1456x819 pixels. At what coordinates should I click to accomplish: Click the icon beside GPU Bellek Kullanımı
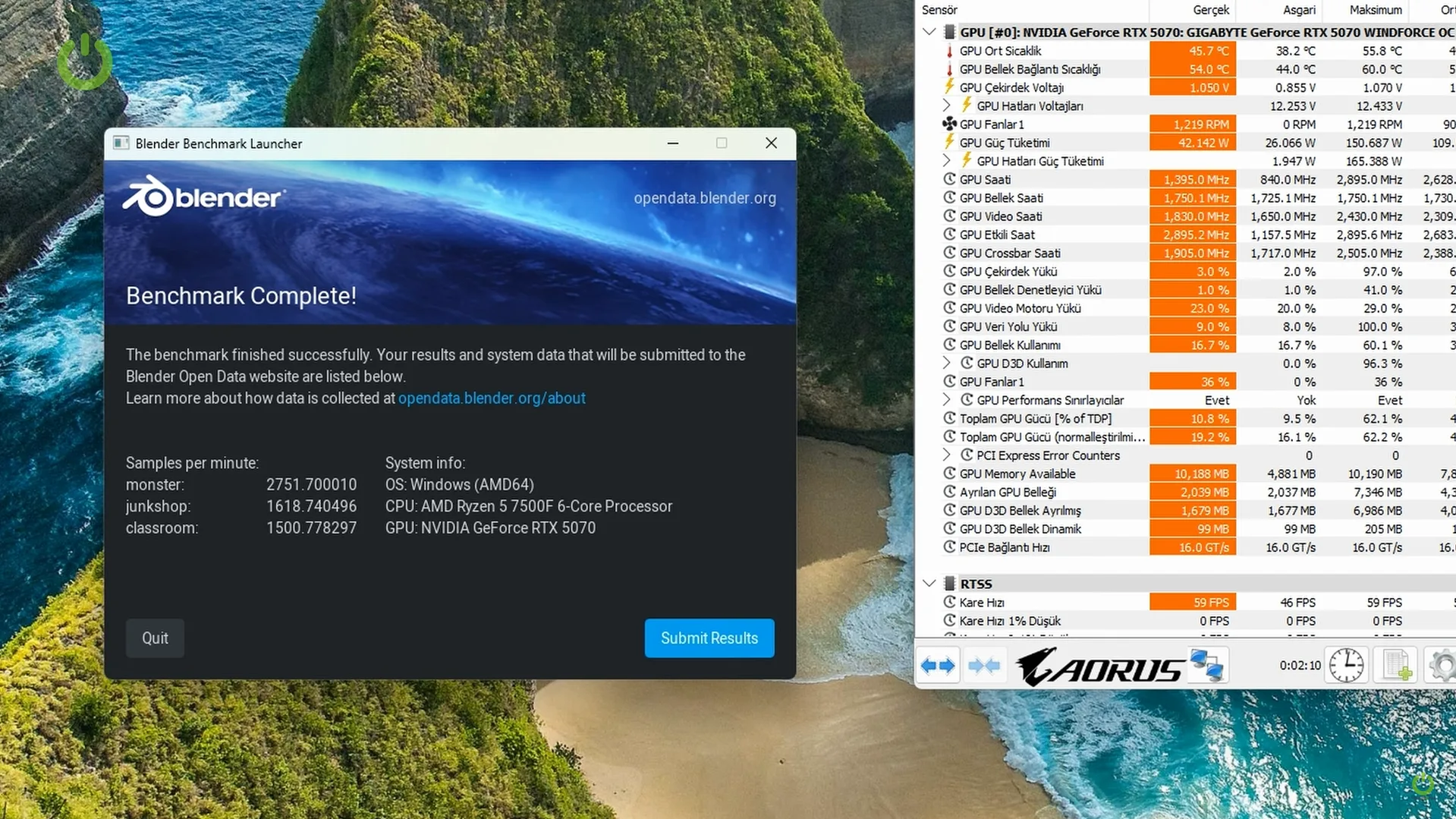click(949, 345)
